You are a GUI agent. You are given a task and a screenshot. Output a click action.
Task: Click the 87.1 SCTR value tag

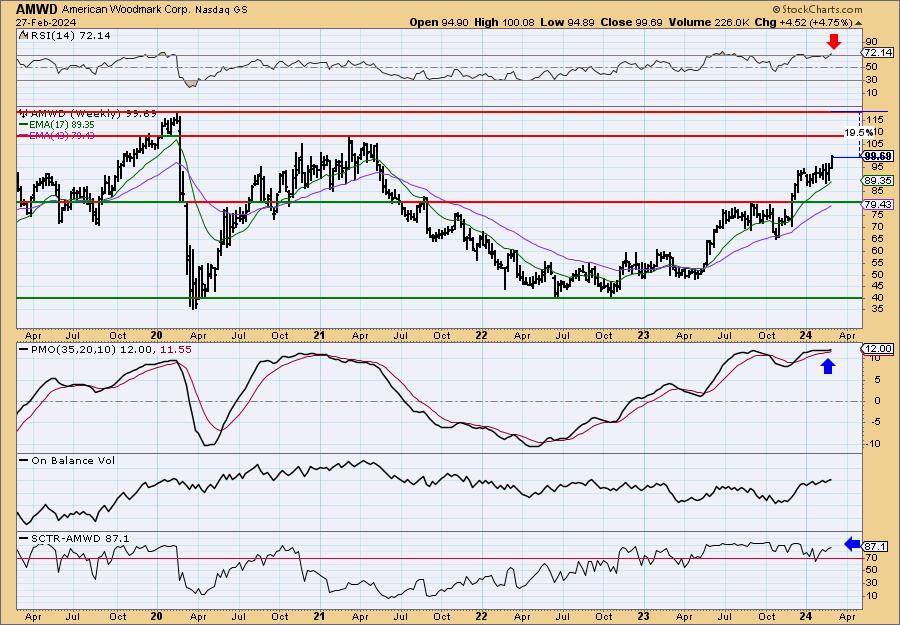876,546
